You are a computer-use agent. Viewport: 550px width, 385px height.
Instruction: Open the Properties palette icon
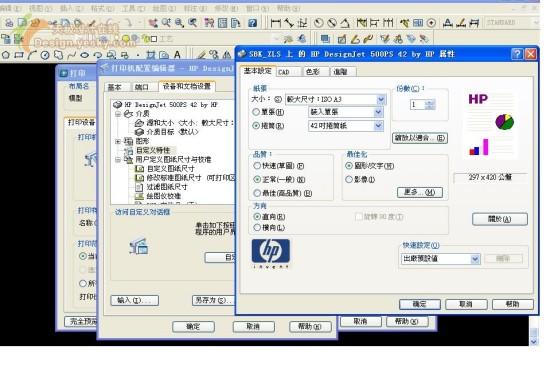tap(209, 23)
